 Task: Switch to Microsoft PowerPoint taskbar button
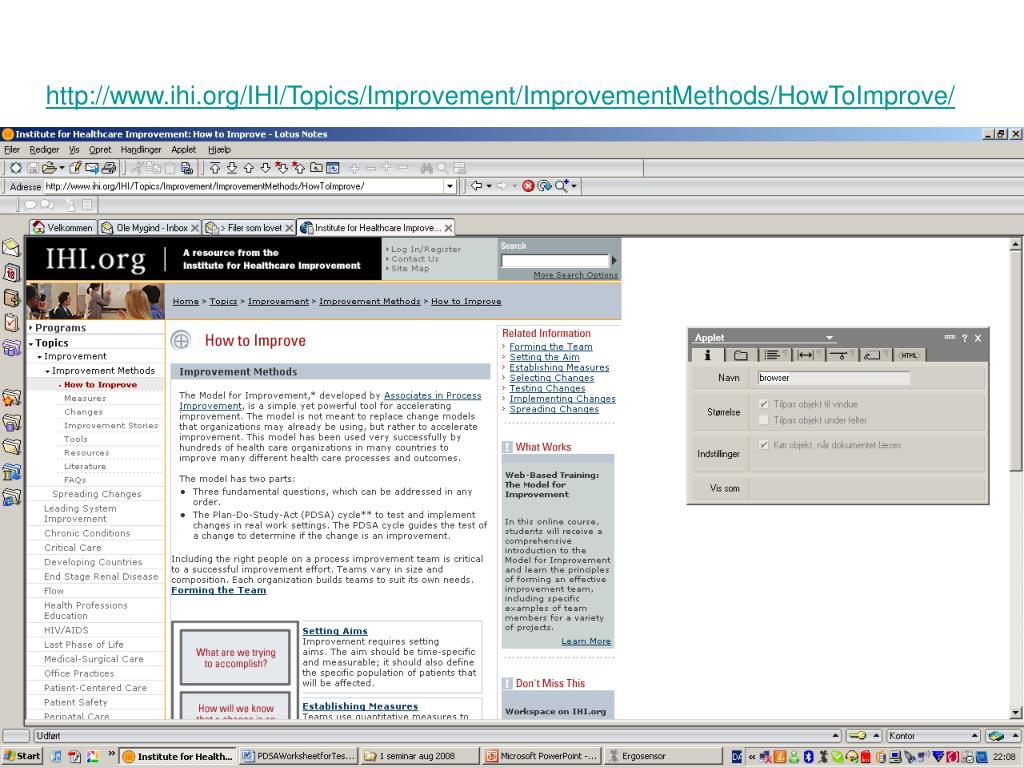tap(541, 756)
